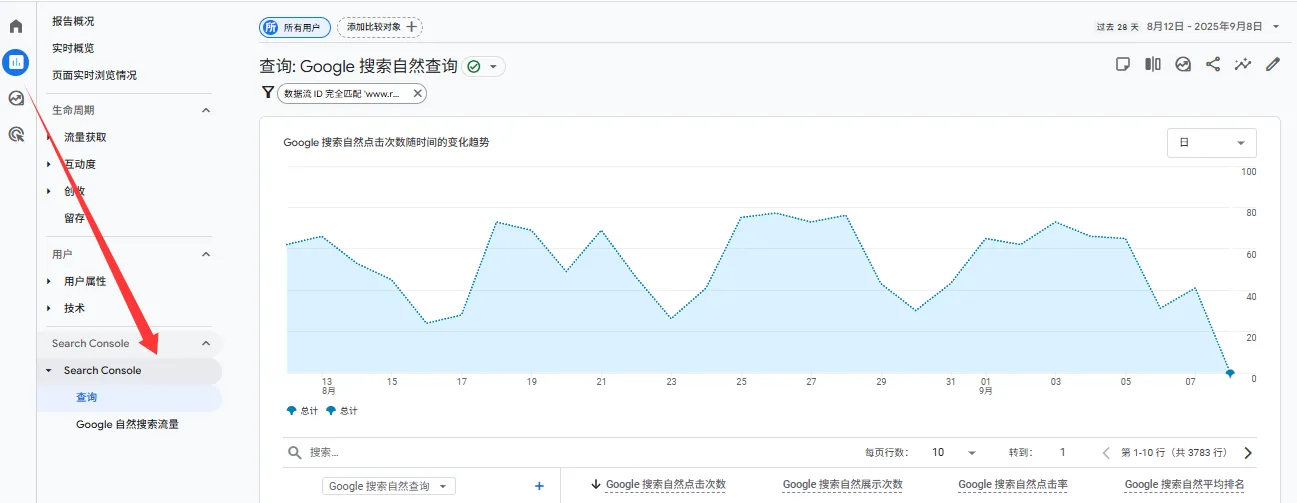Select the 所有用户 segment chip

tap(295, 28)
